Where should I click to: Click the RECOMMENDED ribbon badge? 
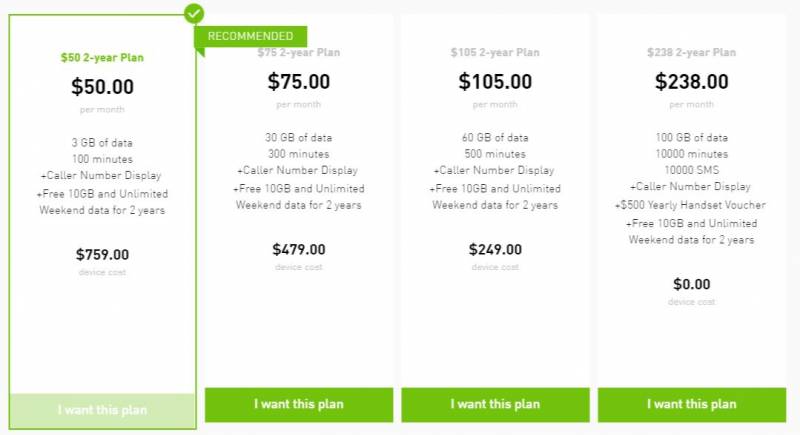[x=250, y=37]
